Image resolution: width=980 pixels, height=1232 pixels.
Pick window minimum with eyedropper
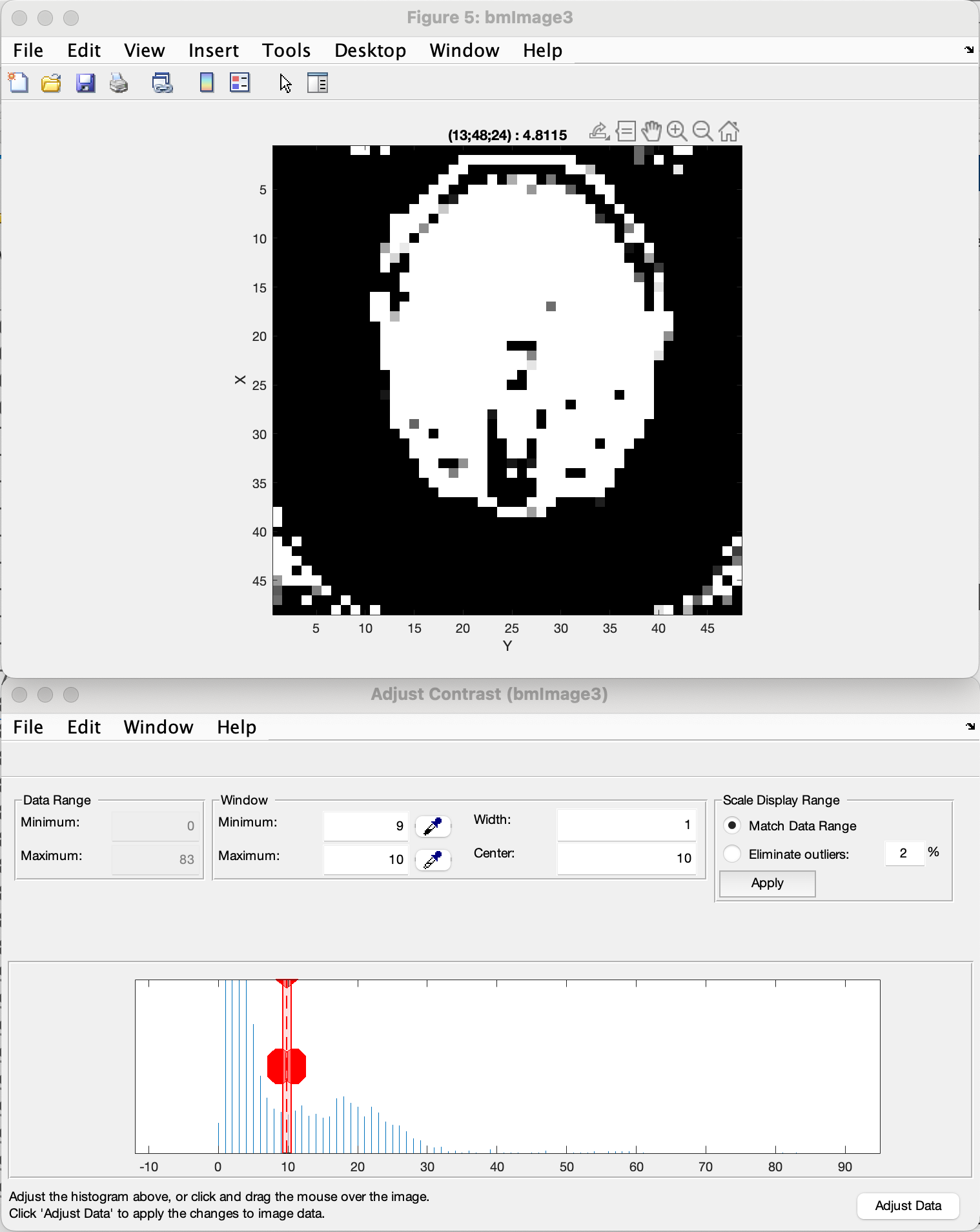[x=433, y=826]
